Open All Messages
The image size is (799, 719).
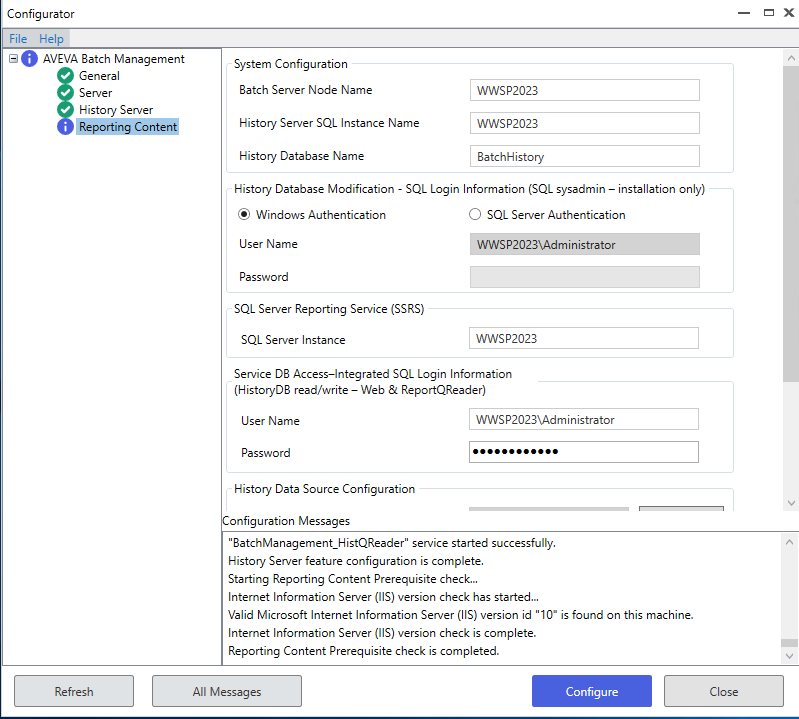click(227, 691)
